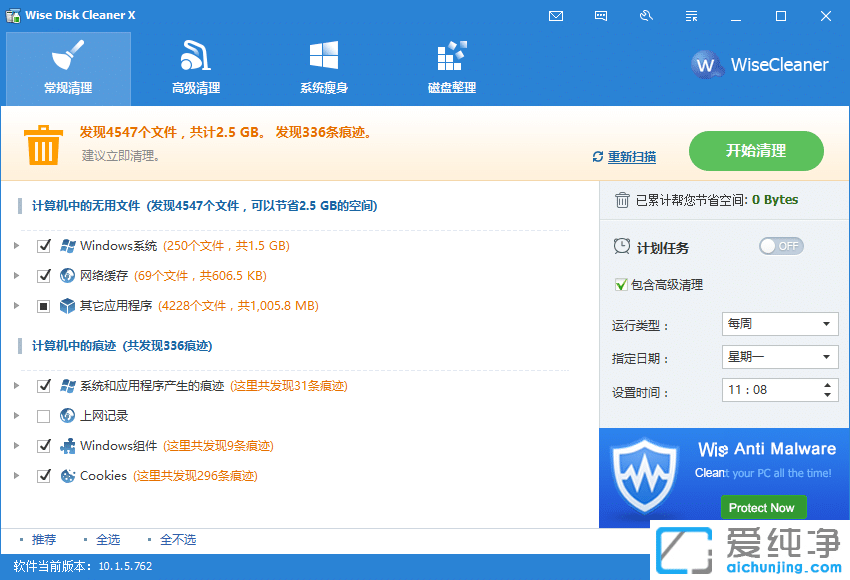Click the 推荐 selection link
Screen dimensions: 850x580
[44, 540]
